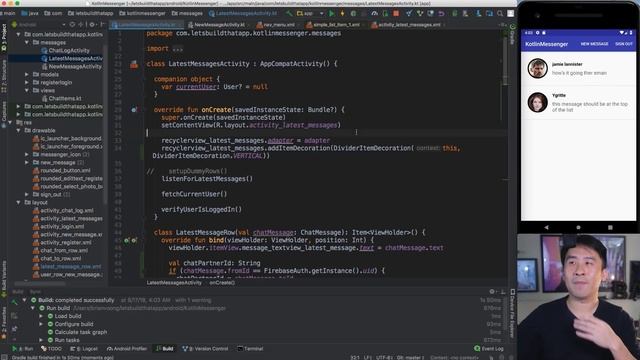Click the onCreate() breadcrumb below the editor
The width and height of the screenshot is (640, 360).
point(222,282)
